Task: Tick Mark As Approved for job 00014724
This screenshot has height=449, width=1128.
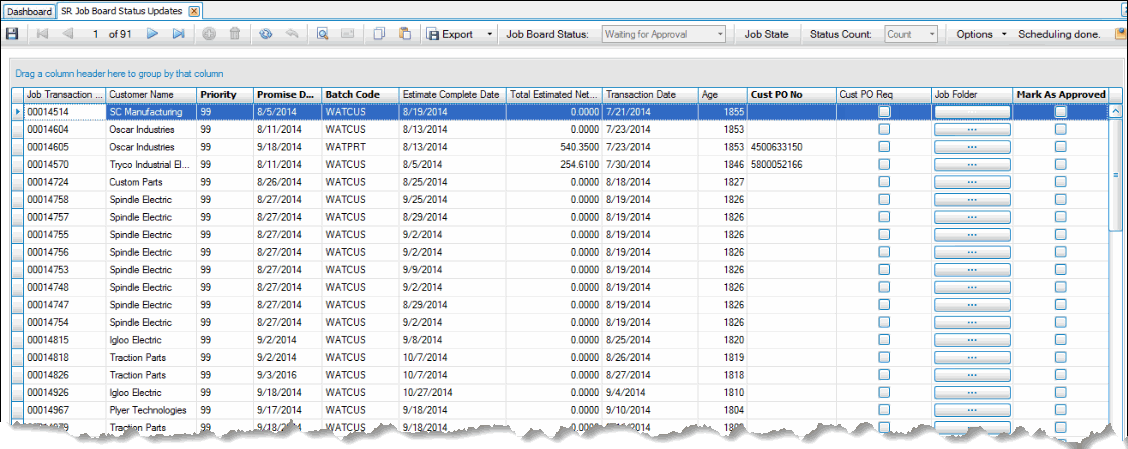Action: point(1060,182)
